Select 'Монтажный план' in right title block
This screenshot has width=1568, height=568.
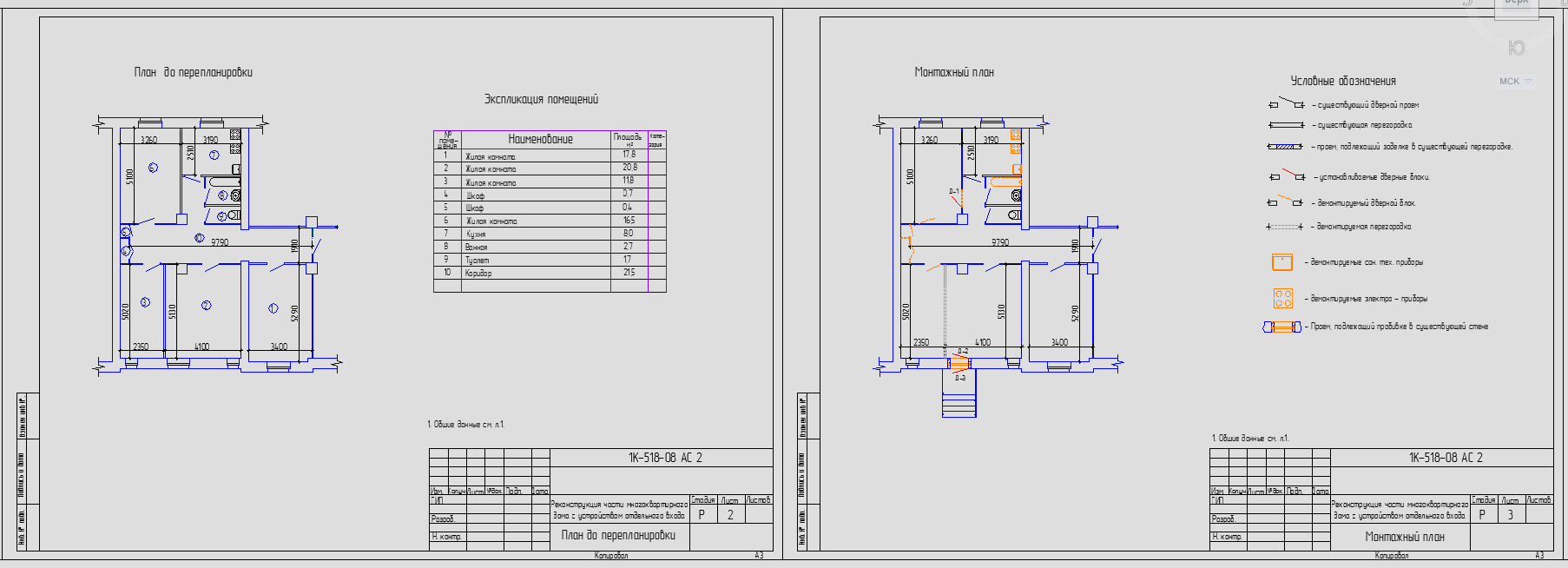coord(1405,537)
